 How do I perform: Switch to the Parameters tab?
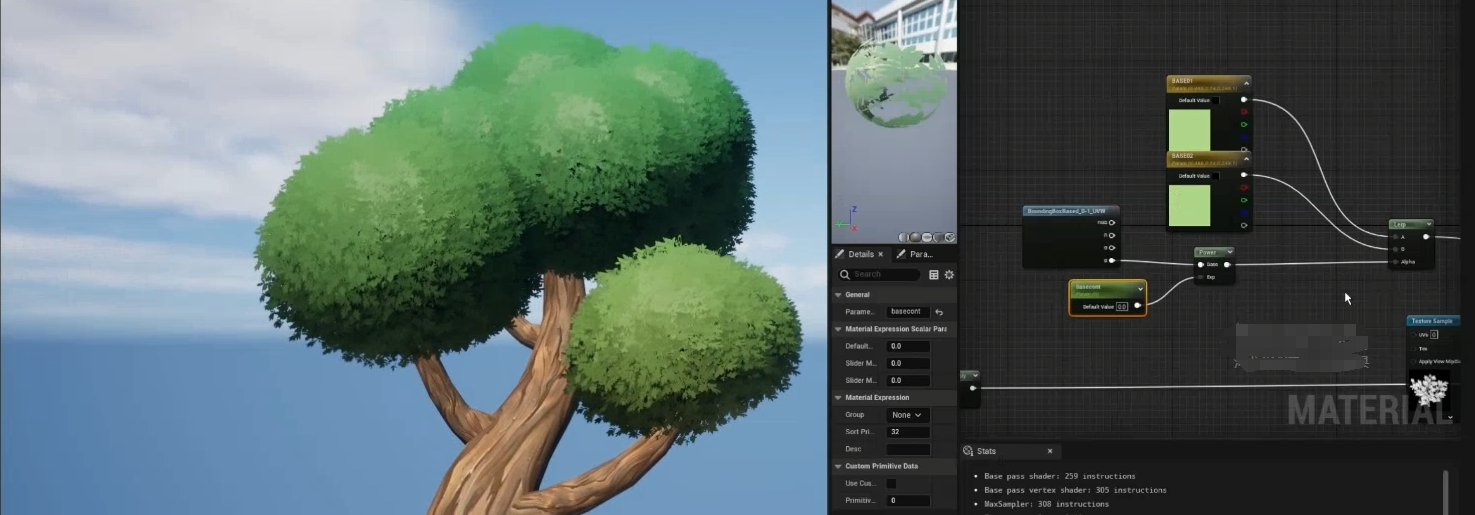[x=915, y=255]
